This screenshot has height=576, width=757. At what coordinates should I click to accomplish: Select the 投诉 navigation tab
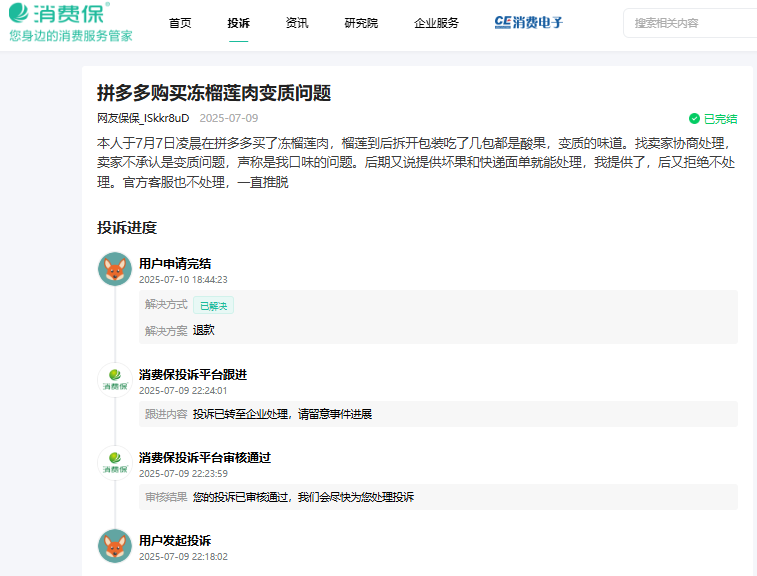pyautogui.click(x=238, y=23)
